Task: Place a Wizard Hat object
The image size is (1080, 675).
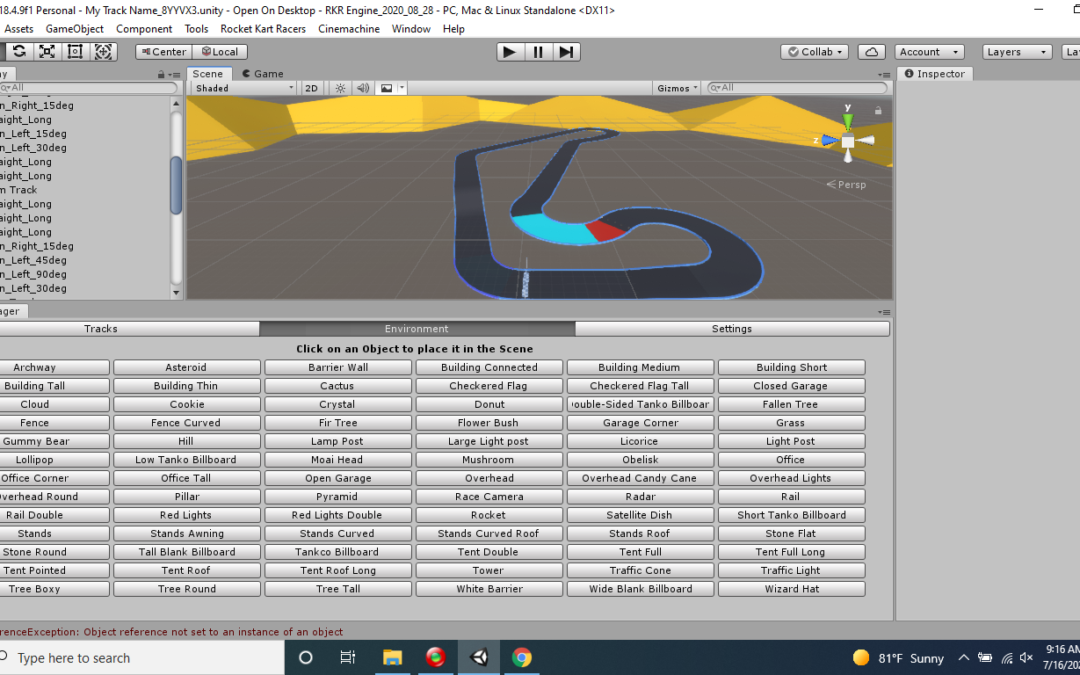Action: point(791,589)
